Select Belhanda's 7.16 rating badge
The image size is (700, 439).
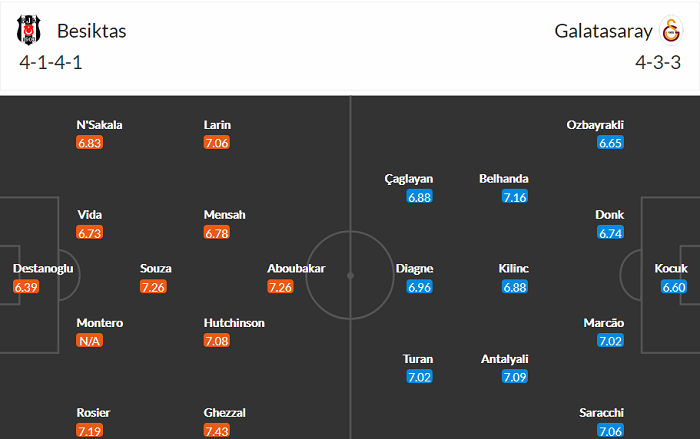pos(515,197)
